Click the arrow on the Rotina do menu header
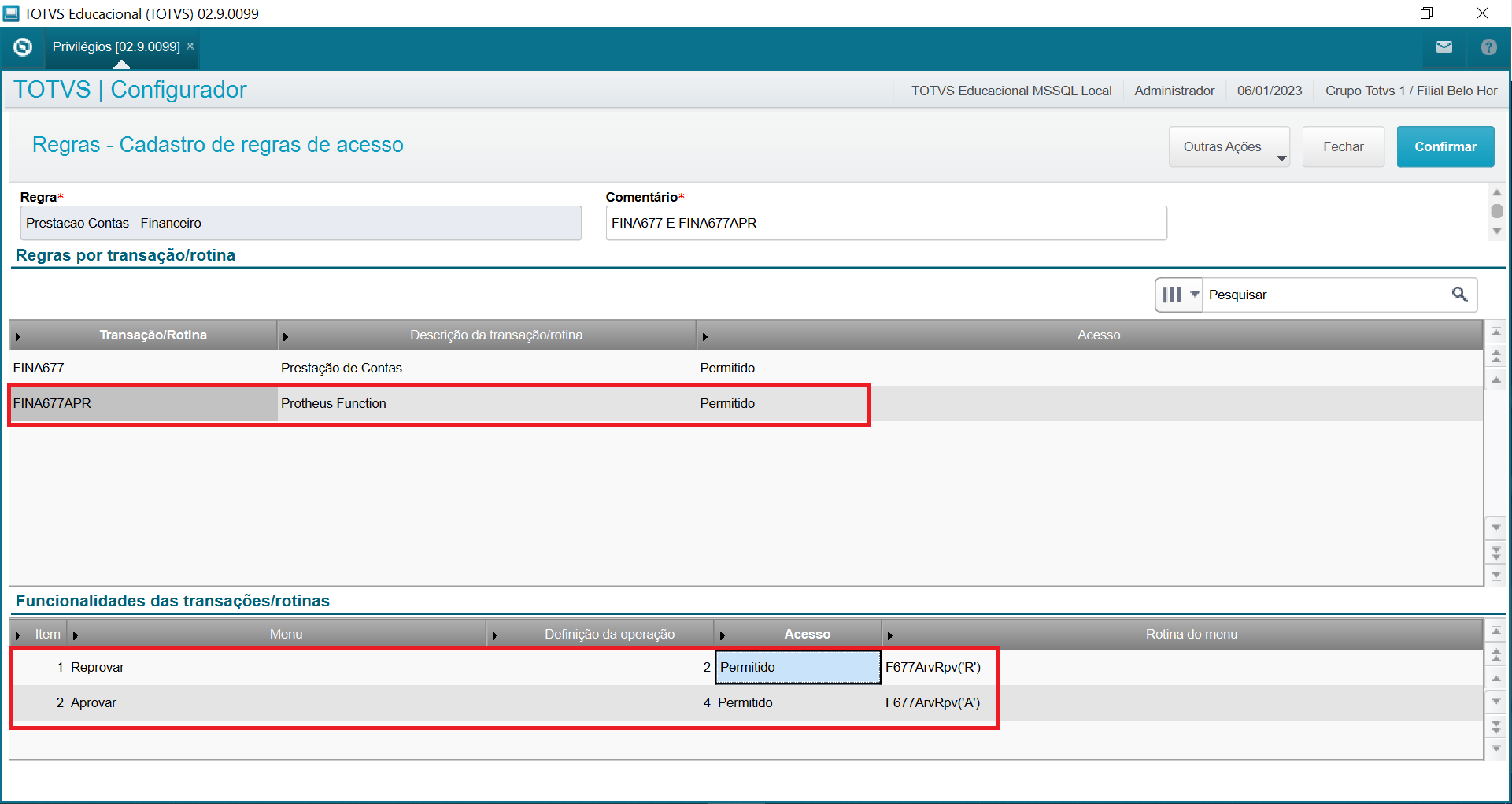The width and height of the screenshot is (1512, 804). tap(889, 635)
